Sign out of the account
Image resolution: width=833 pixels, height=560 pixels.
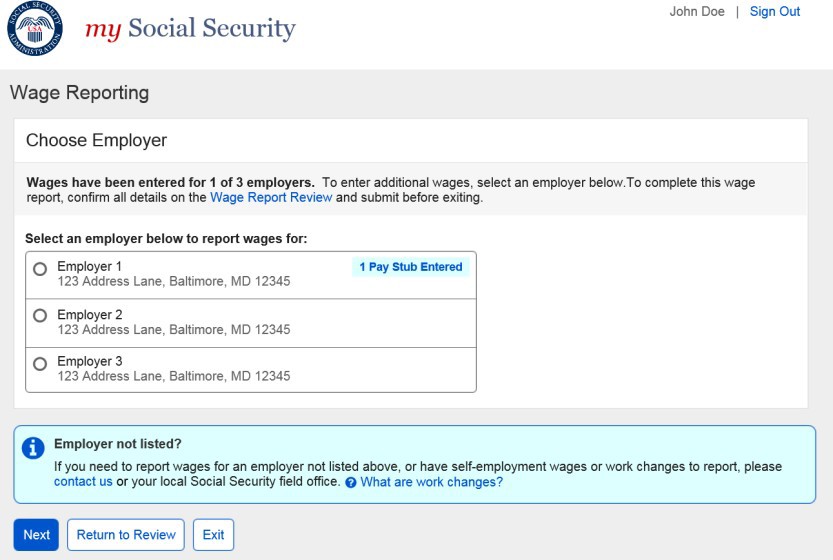click(775, 12)
